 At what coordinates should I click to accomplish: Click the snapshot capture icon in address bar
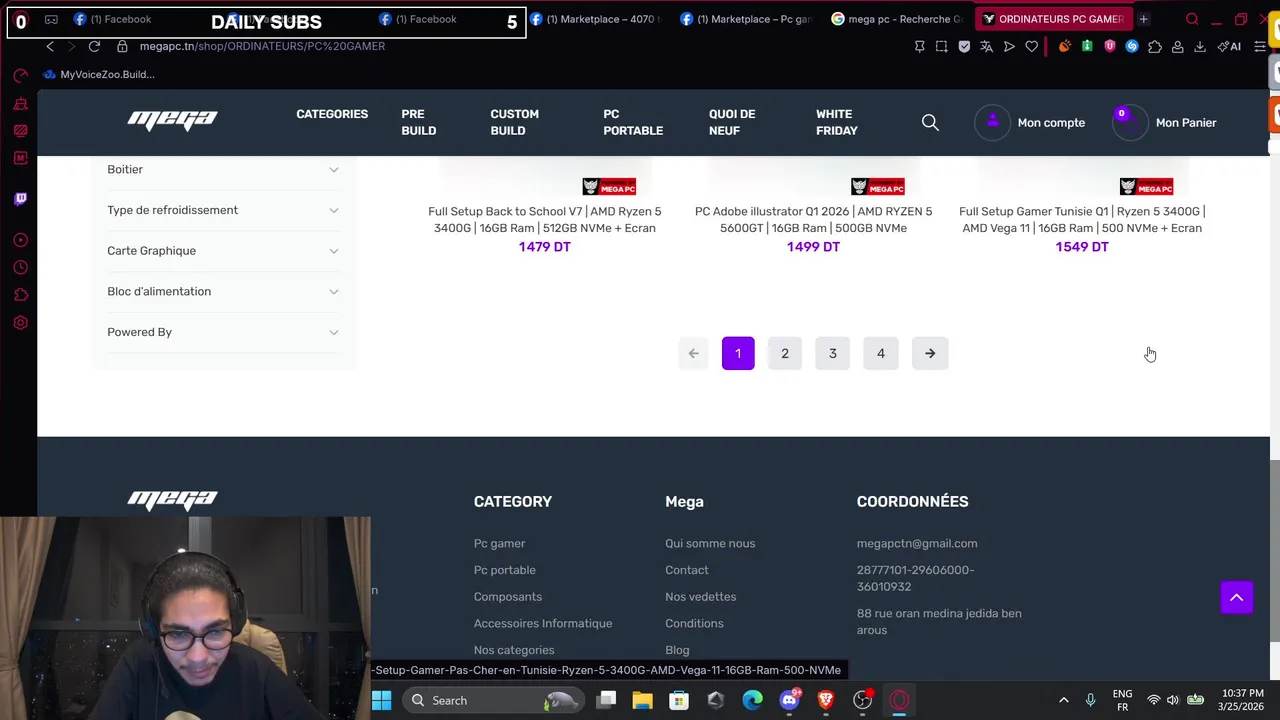pyautogui.click(x=941, y=46)
